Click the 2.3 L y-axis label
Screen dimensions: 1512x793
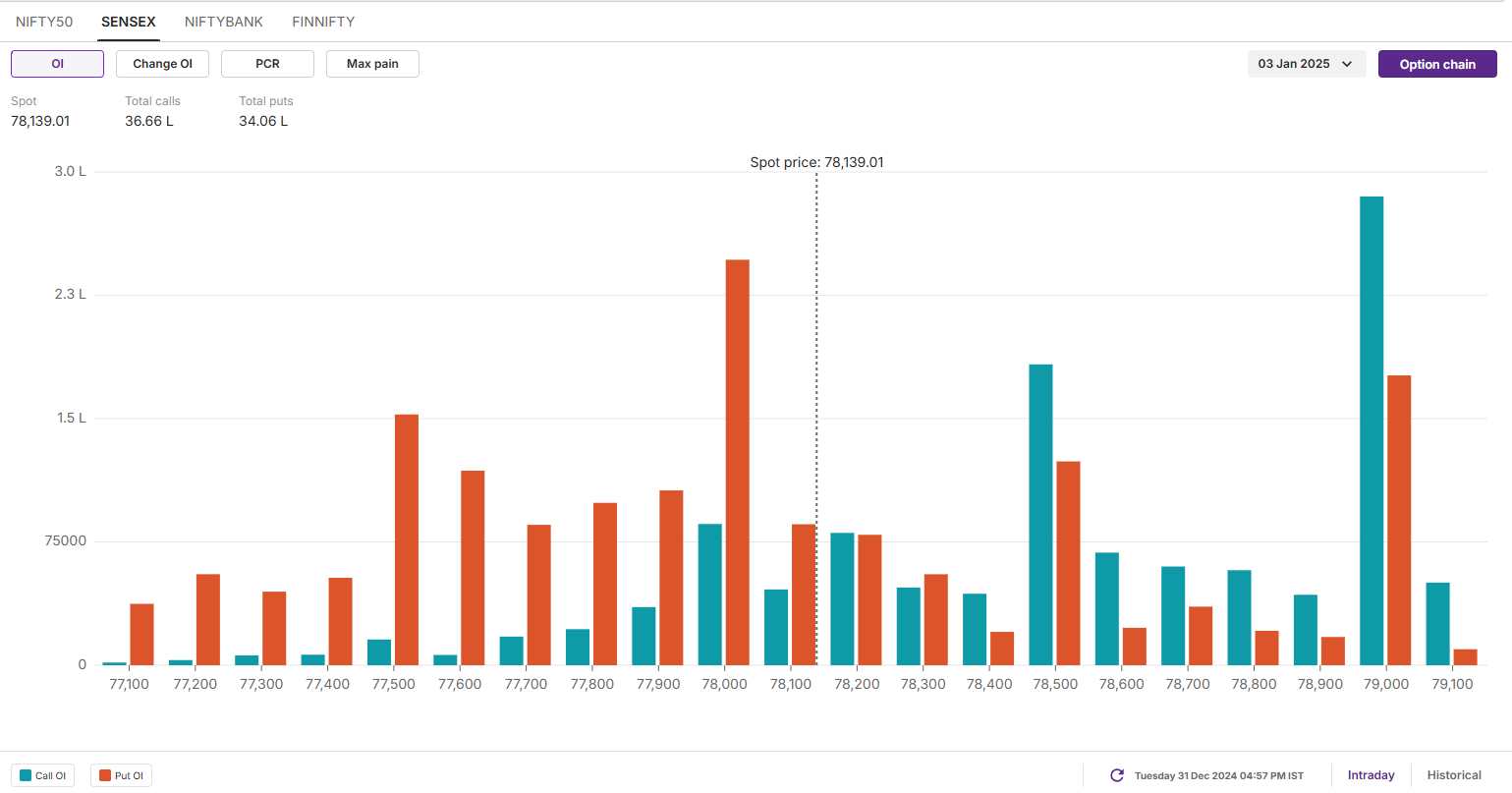coord(70,294)
